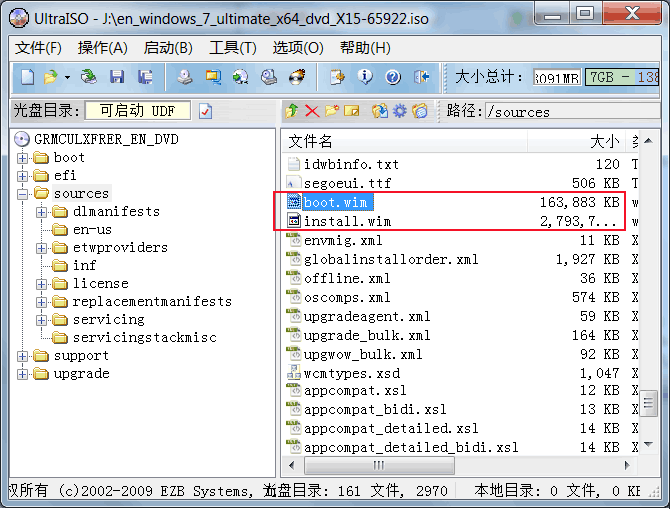Click the red X delete icon
The height and width of the screenshot is (509, 670).
(312, 112)
